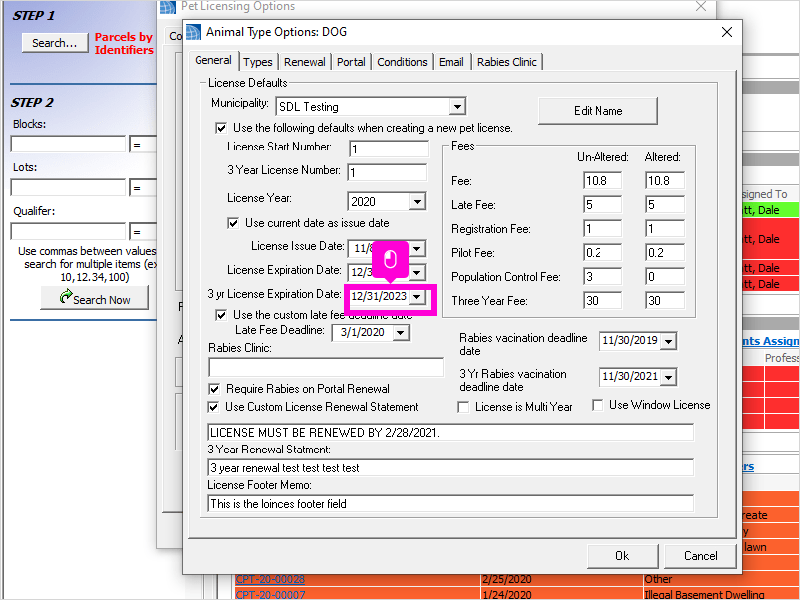The height and width of the screenshot is (600, 800).
Task: Close the Pet Licensing Options window
Action: coord(701,6)
